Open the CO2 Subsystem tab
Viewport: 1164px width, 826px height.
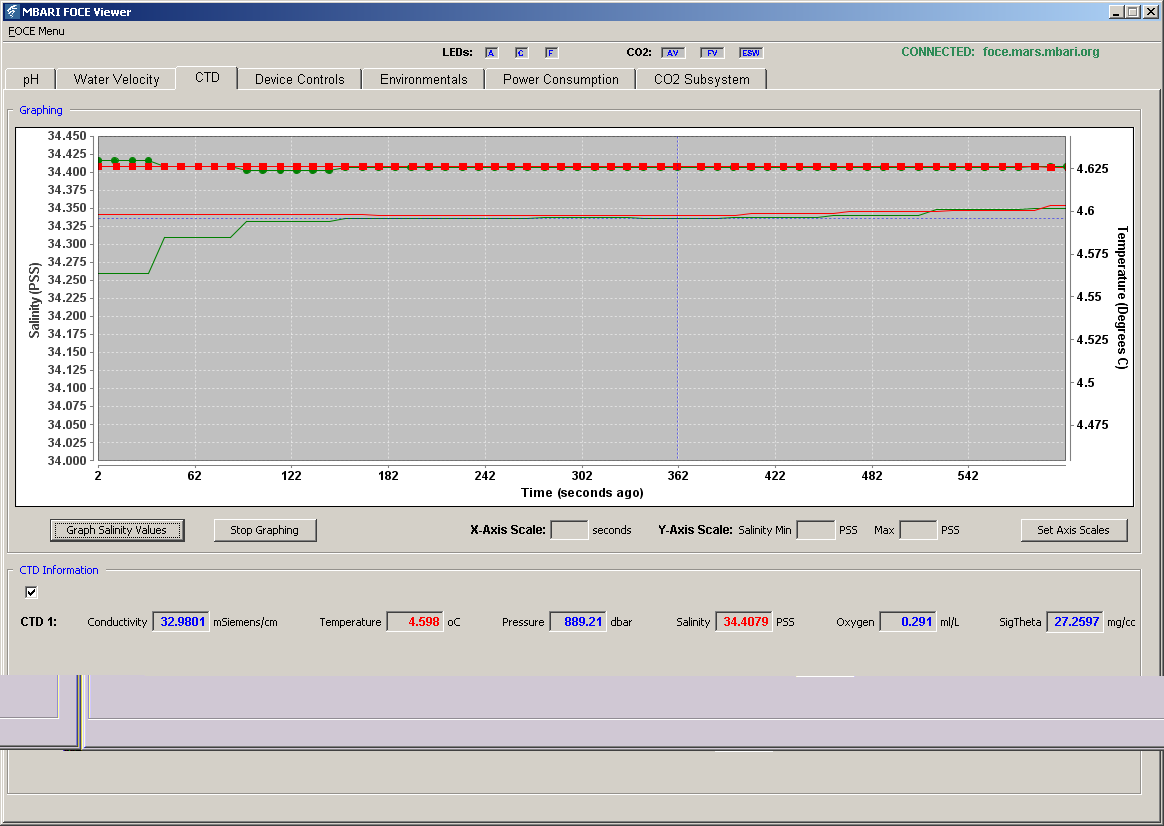tap(702, 79)
